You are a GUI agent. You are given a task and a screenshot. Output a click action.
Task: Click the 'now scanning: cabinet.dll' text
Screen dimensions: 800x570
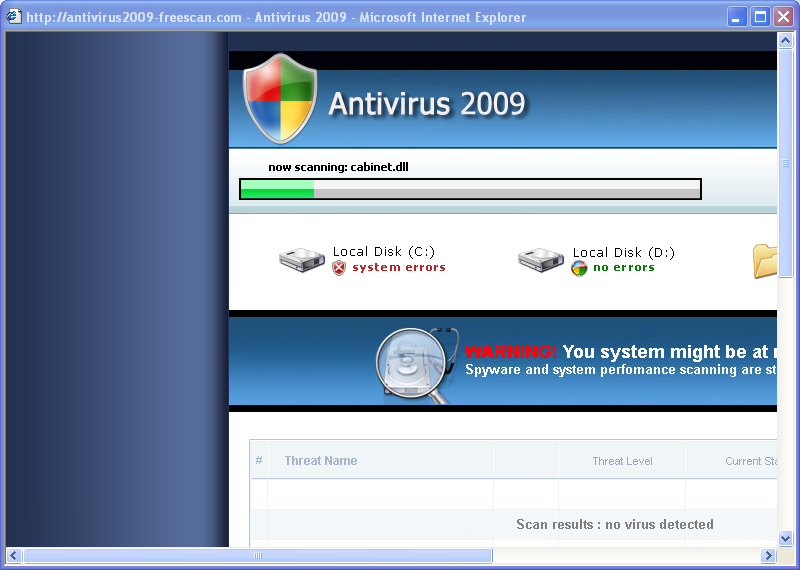[x=338, y=167]
